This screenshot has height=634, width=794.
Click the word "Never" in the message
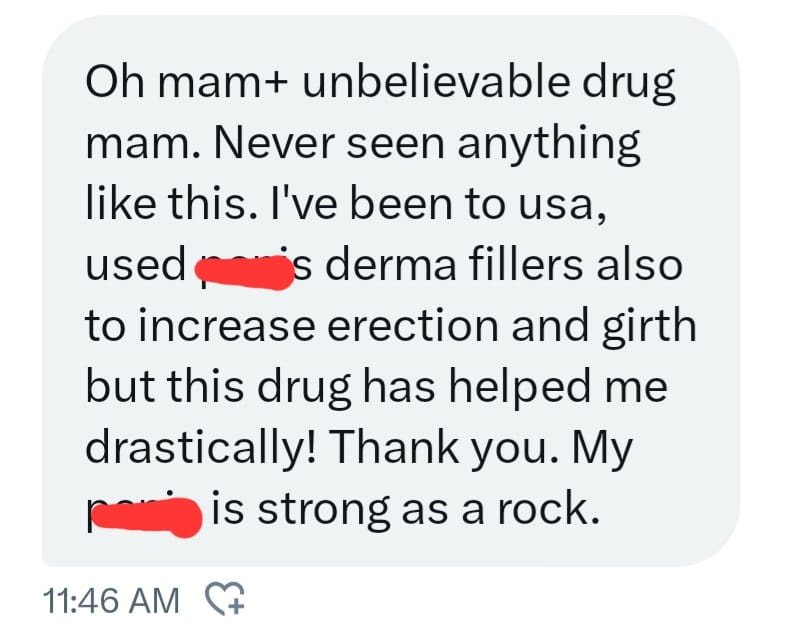click(x=274, y=143)
